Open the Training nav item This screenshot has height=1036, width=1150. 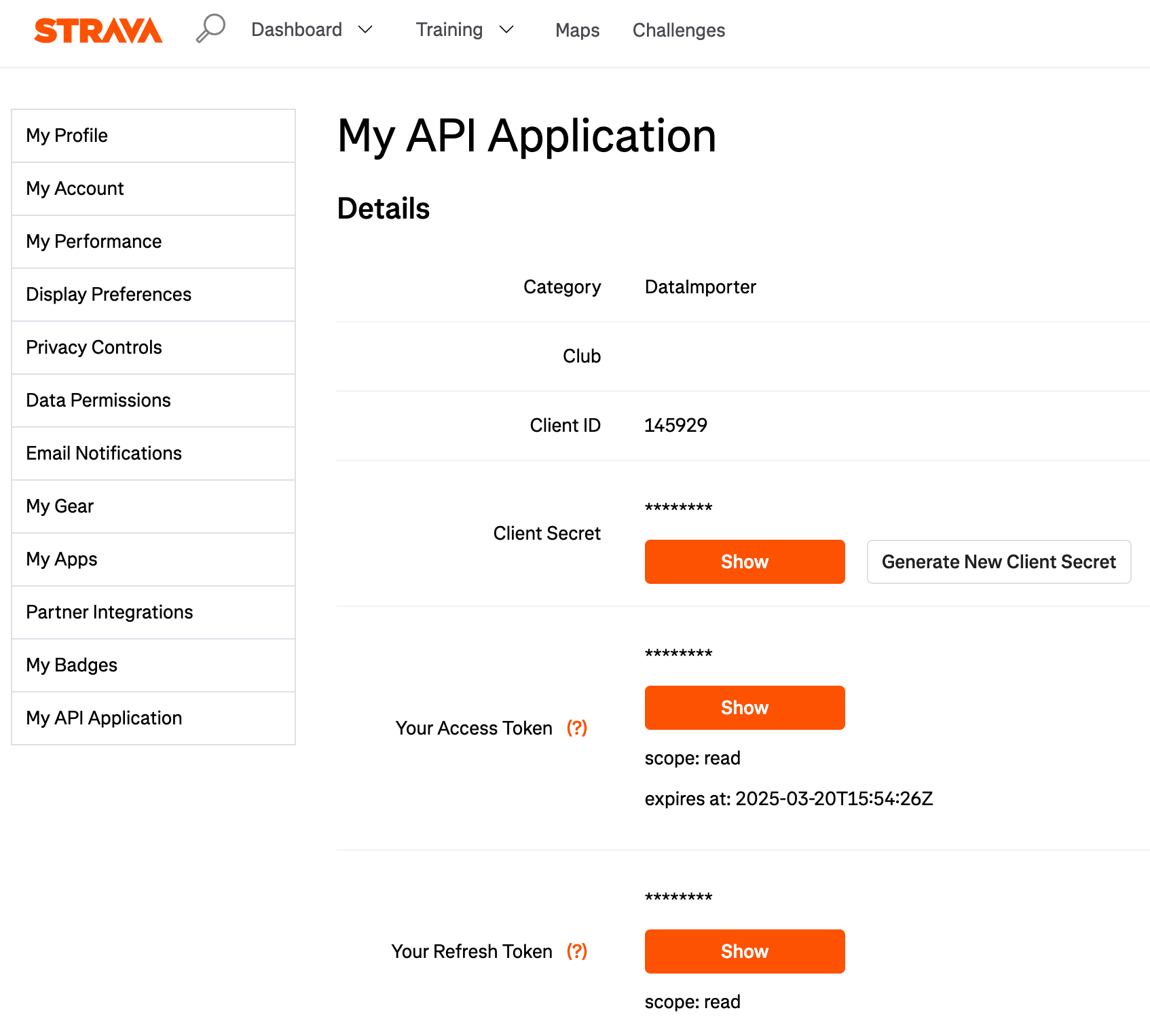[449, 30]
